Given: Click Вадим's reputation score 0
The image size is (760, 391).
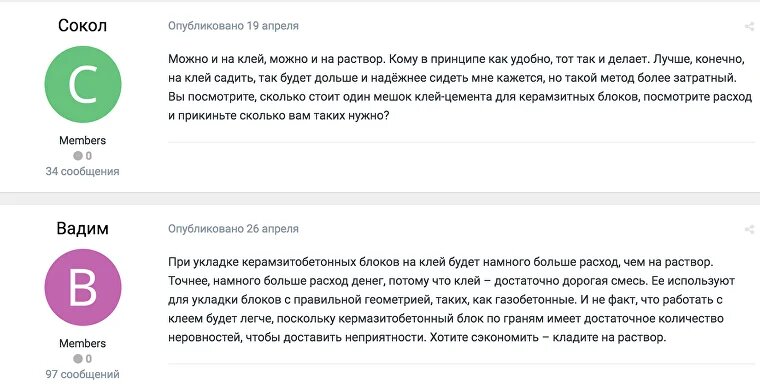Looking at the screenshot, I should [x=89, y=359].
